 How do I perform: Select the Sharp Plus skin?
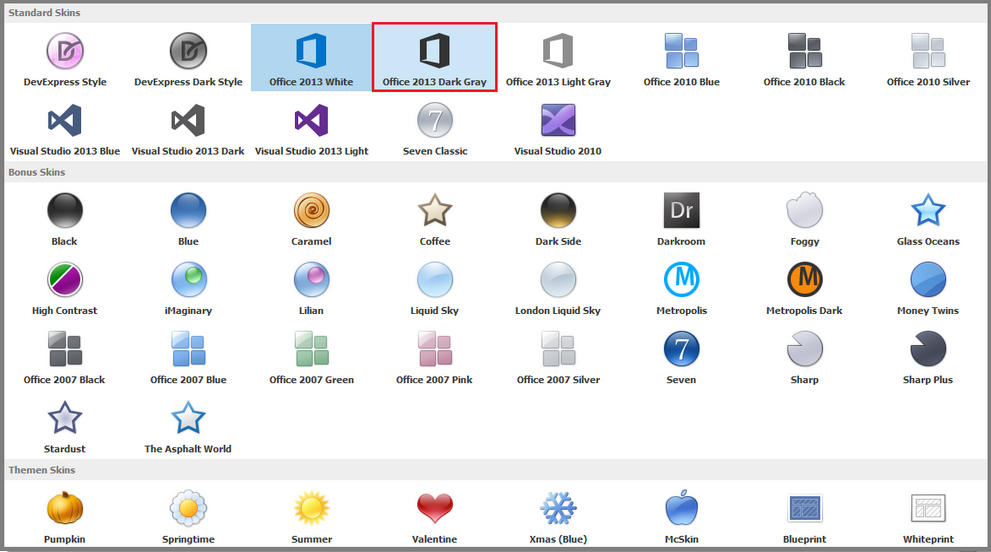928,357
